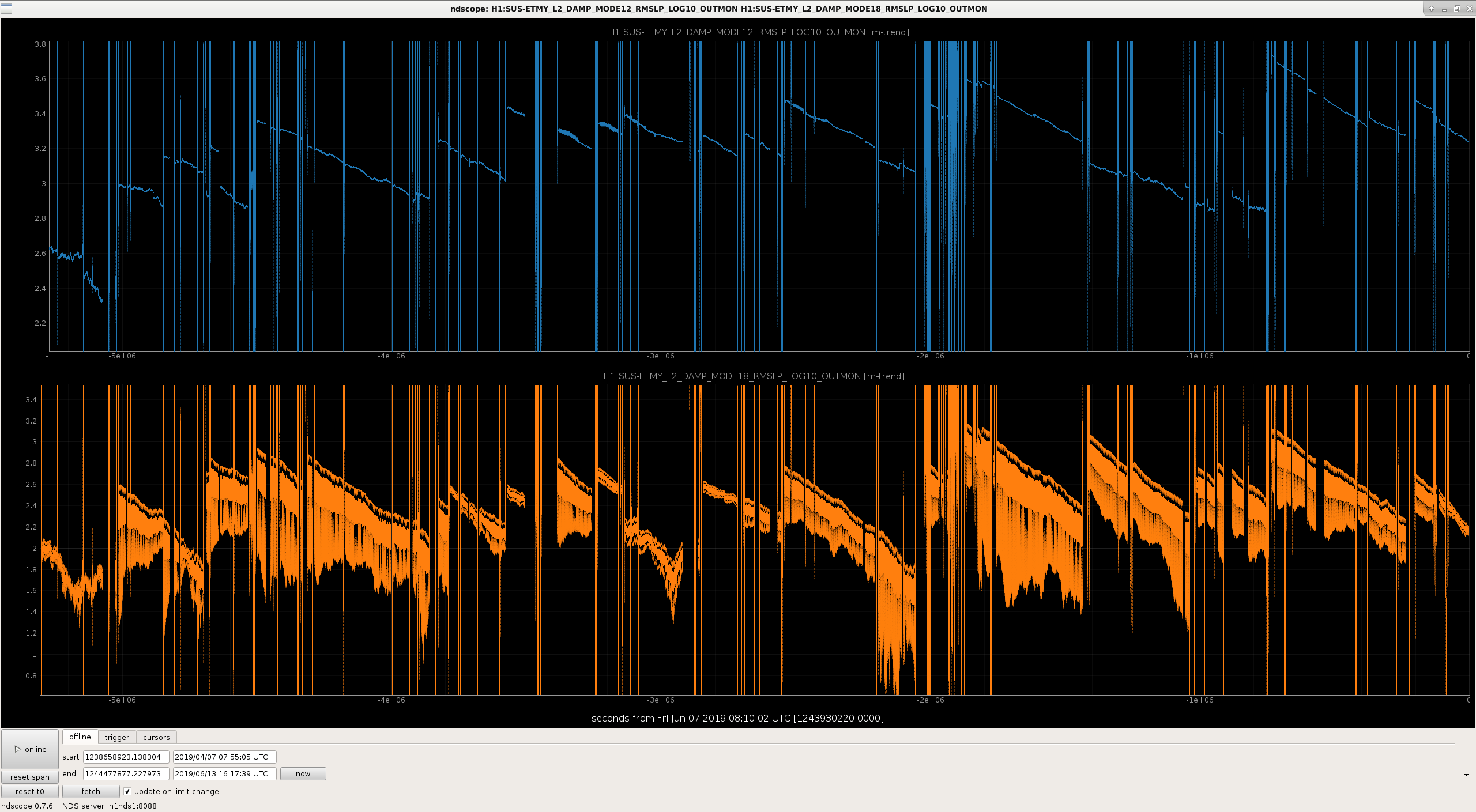Click the end GPS time field
The image size is (1476, 812).
click(x=126, y=773)
